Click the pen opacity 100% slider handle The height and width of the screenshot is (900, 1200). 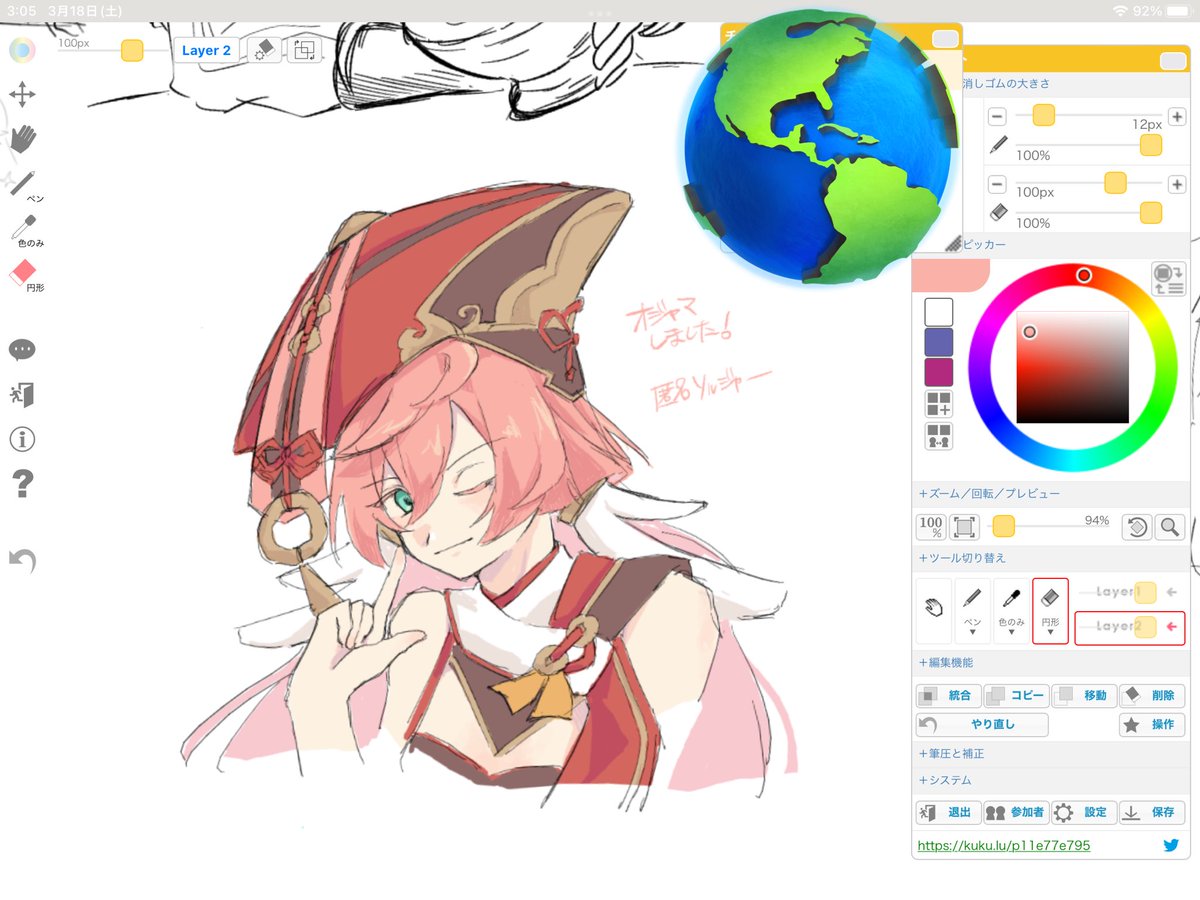click(x=1151, y=145)
